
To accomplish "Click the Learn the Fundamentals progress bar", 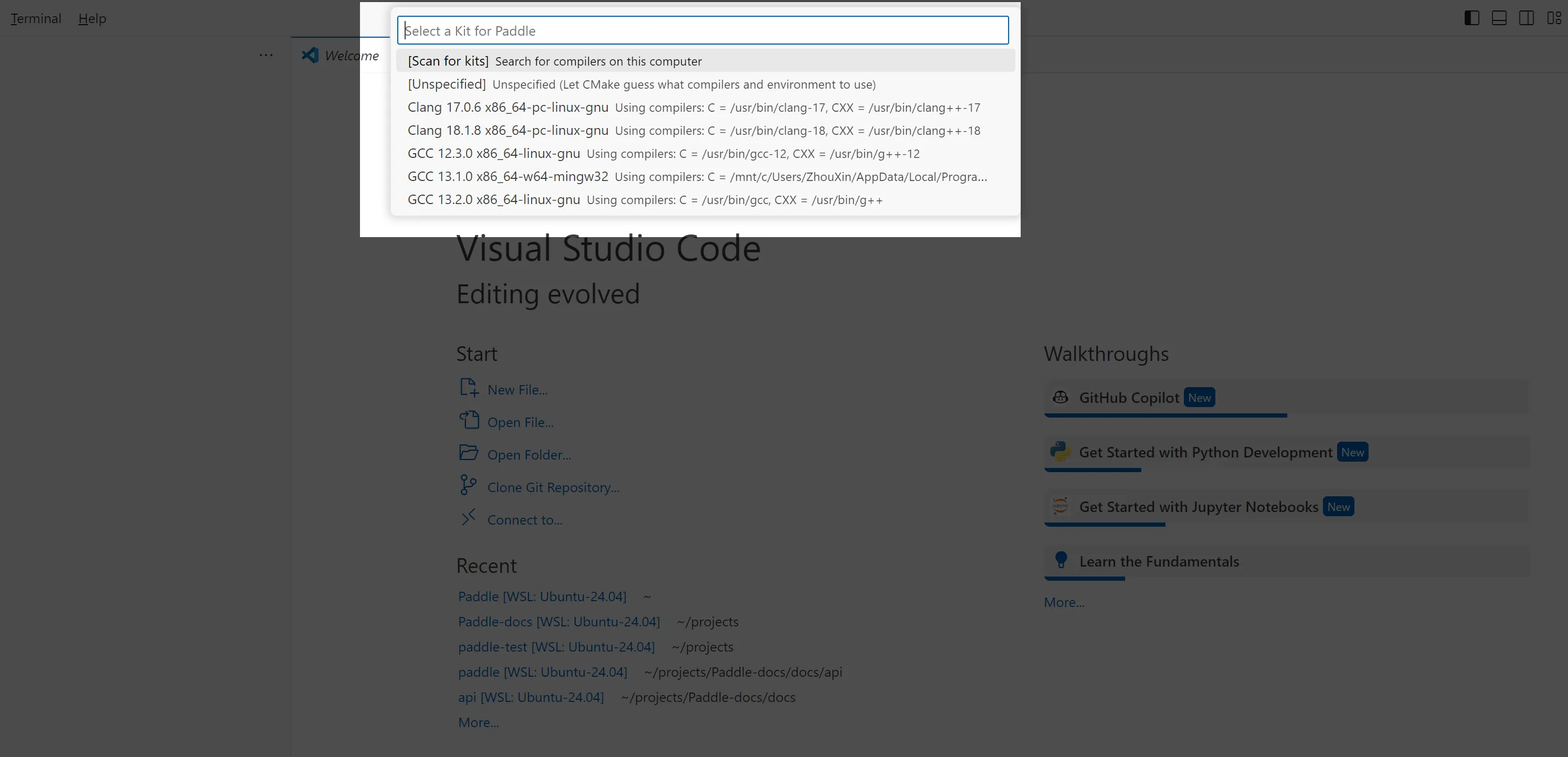I will 1085,579.
